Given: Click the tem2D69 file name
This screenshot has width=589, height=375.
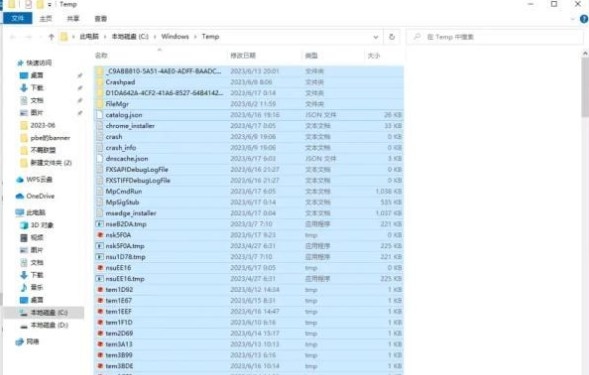Looking at the screenshot, I should click(119, 333).
